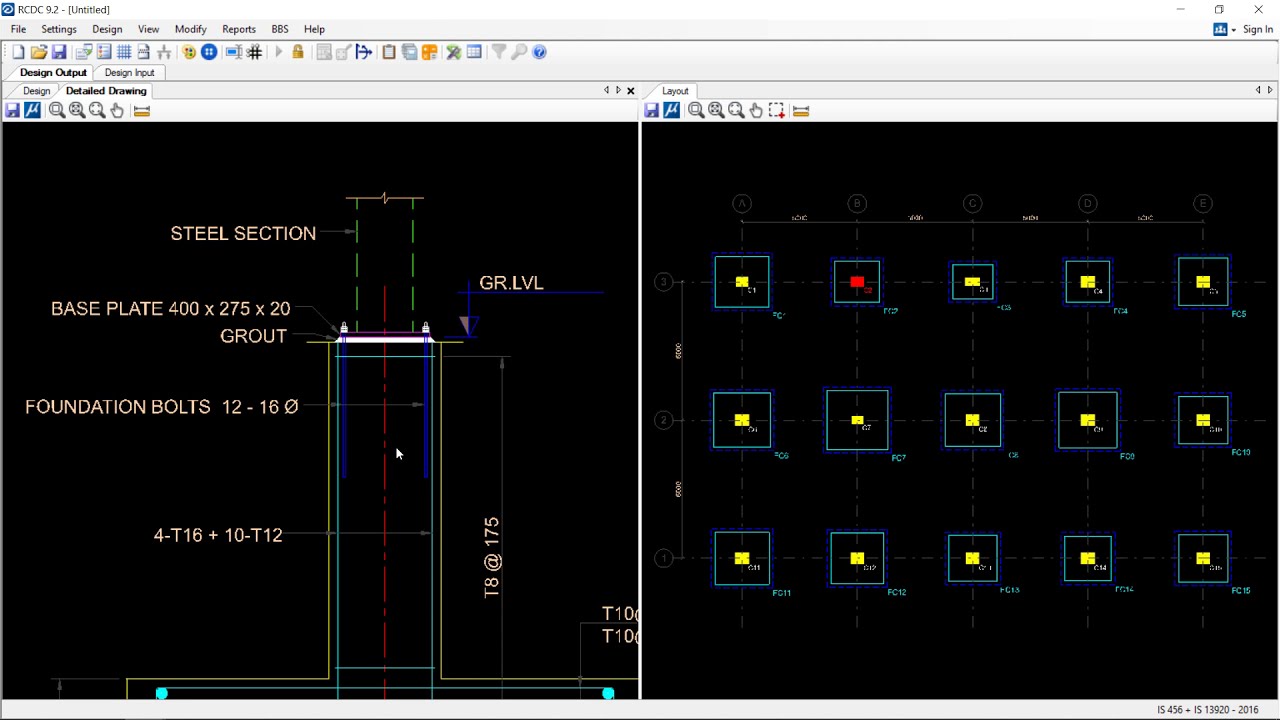The width and height of the screenshot is (1280, 720).
Task: Expand the account dropdown arrow beside Sign In
Action: tap(1233, 30)
